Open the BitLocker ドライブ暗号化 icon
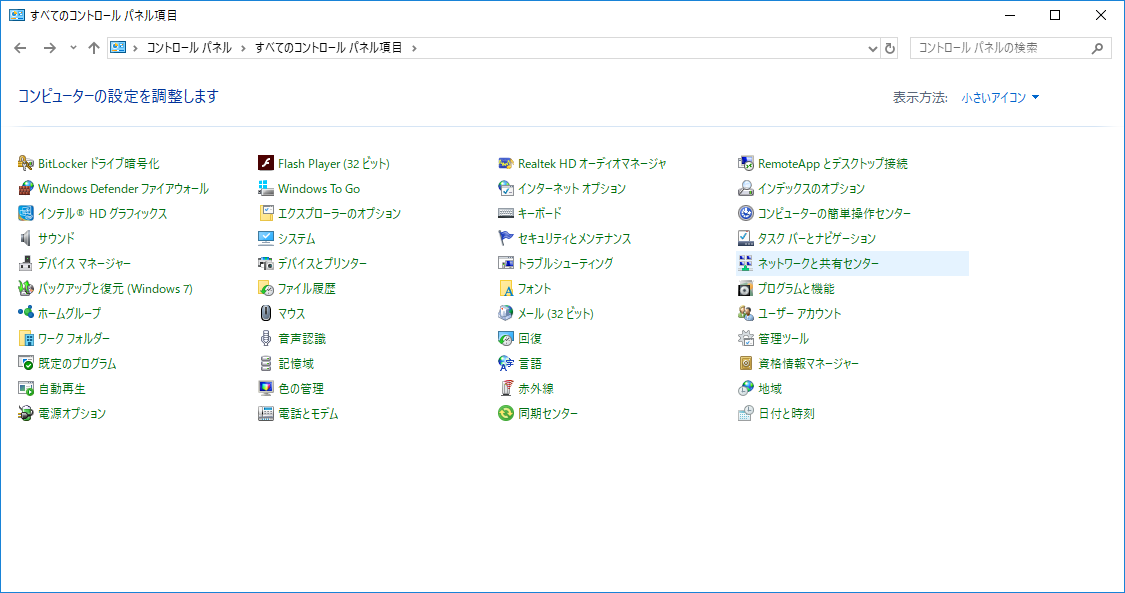Viewport: 1125px width, 593px height. (26, 163)
